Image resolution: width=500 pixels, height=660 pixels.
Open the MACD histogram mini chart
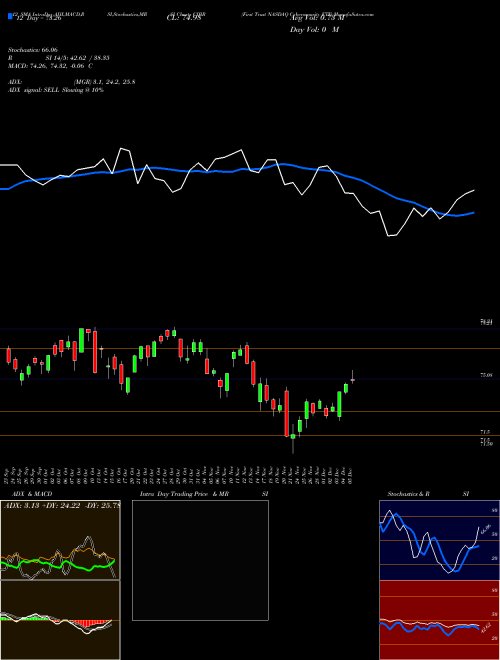coord(60,620)
